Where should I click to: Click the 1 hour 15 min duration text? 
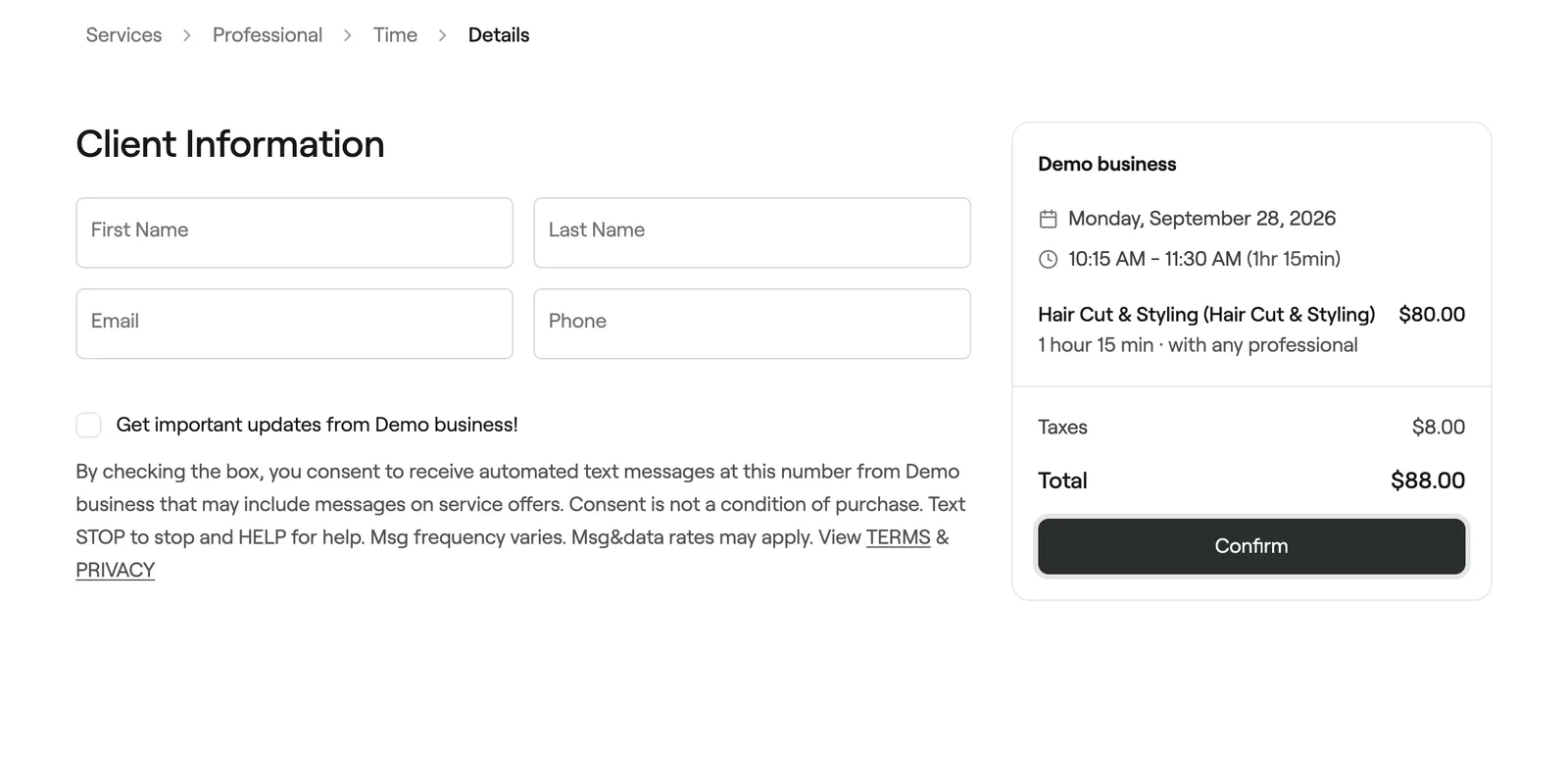1096,345
